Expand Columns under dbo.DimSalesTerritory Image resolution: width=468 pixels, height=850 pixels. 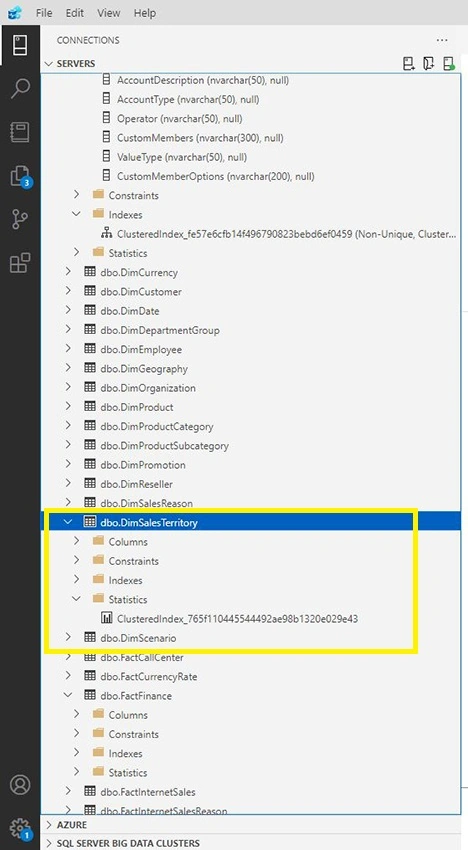point(76,541)
